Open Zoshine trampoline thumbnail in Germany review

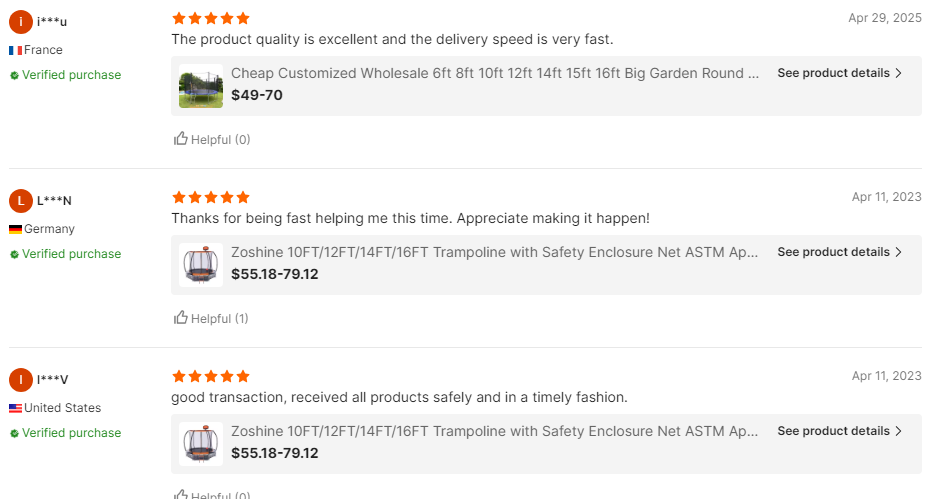coord(201,265)
